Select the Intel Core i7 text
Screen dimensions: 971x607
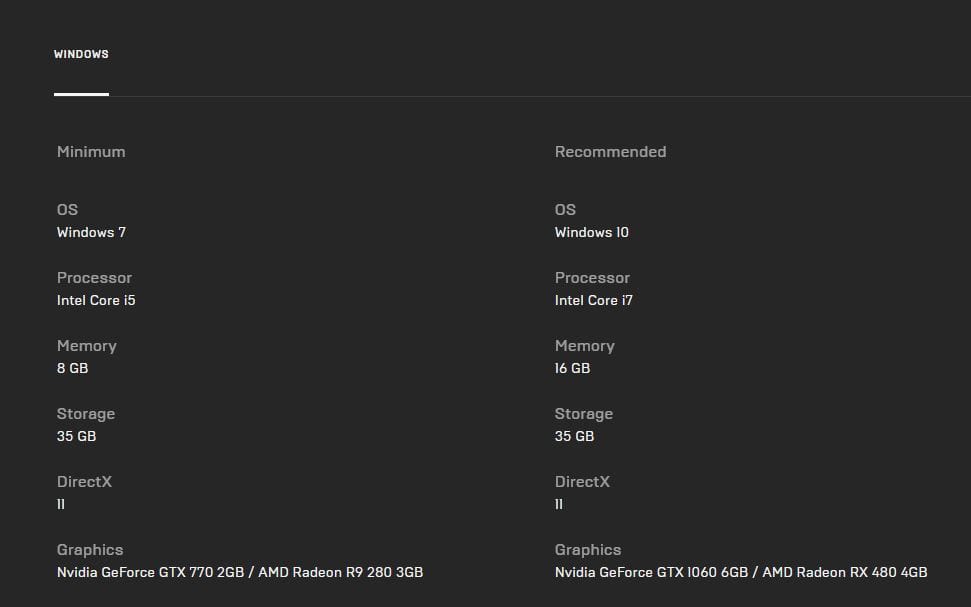(x=593, y=300)
